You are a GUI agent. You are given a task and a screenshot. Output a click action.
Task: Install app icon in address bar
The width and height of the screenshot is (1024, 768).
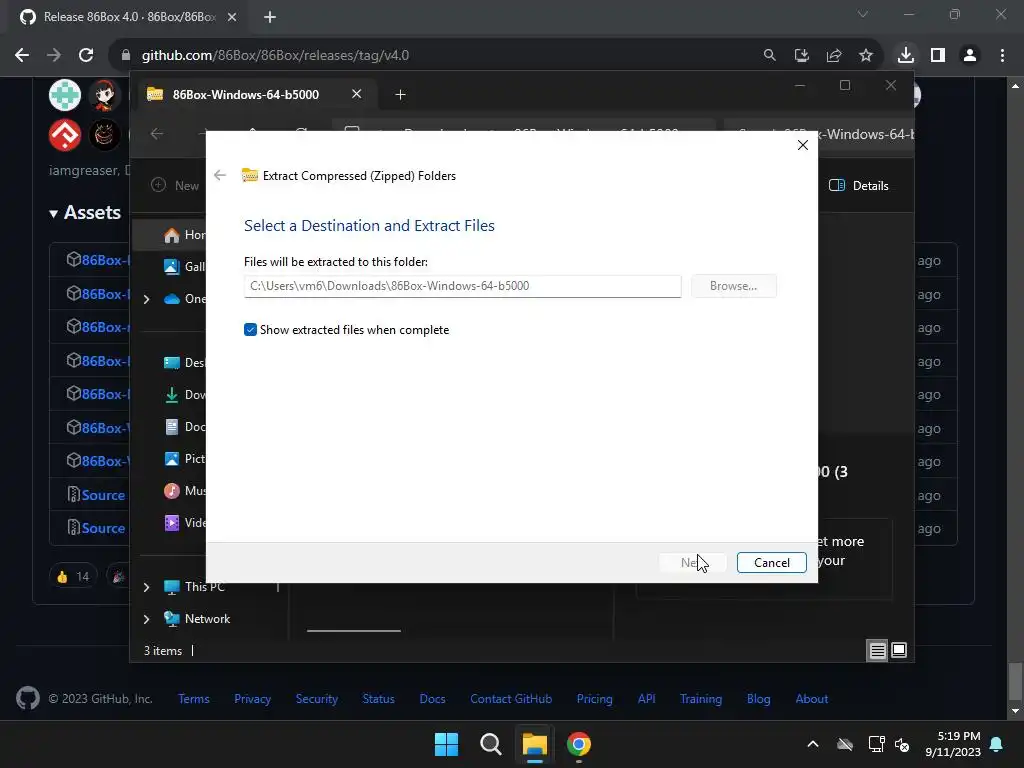point(801,55)
